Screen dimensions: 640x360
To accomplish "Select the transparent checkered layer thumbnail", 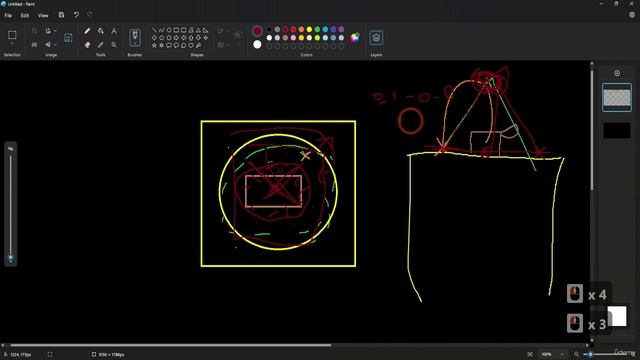I will tap(617, 97).
